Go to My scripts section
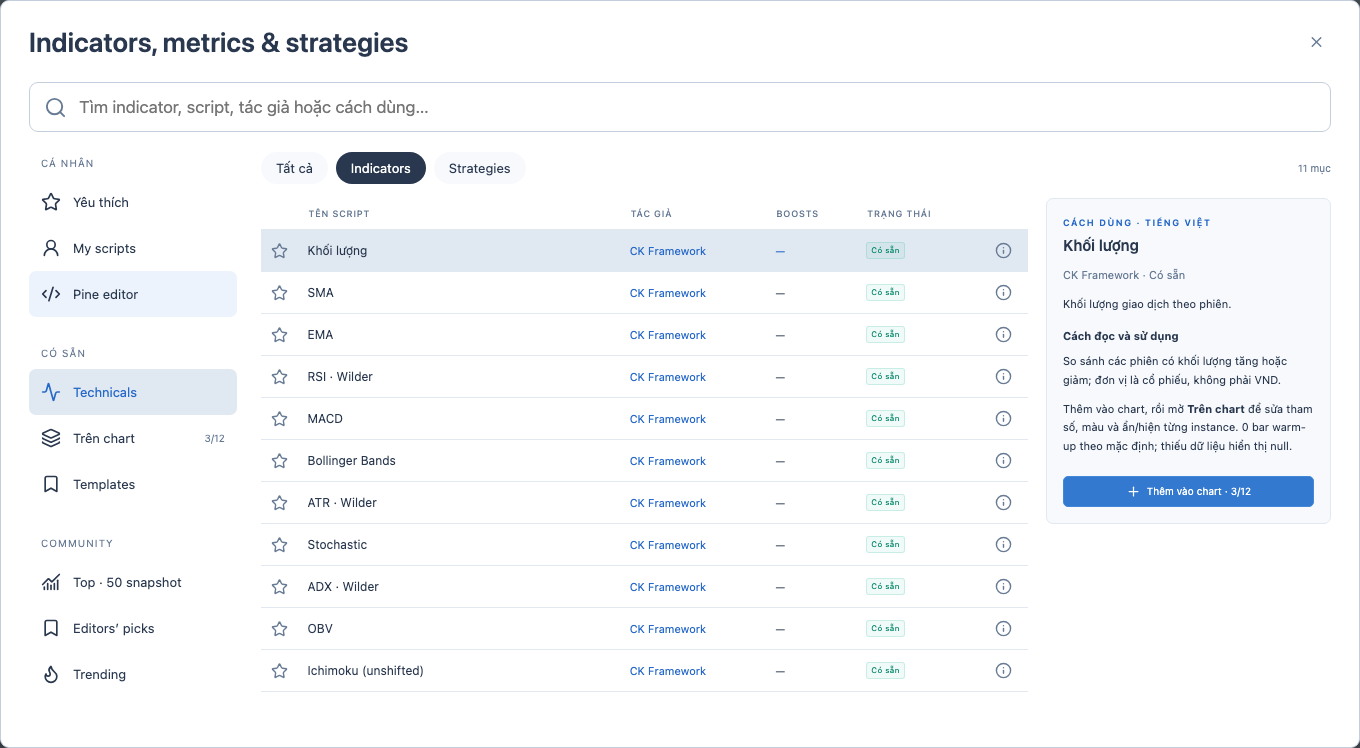This screenshot has height=748, width=1360. click(x=133, y=248)
